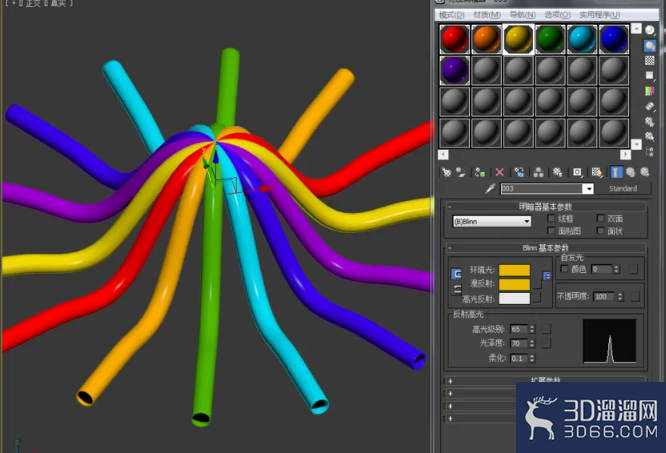666x453 pixels.
Task: Increase 不透明度 spinner up arrow
Action: 620,294
